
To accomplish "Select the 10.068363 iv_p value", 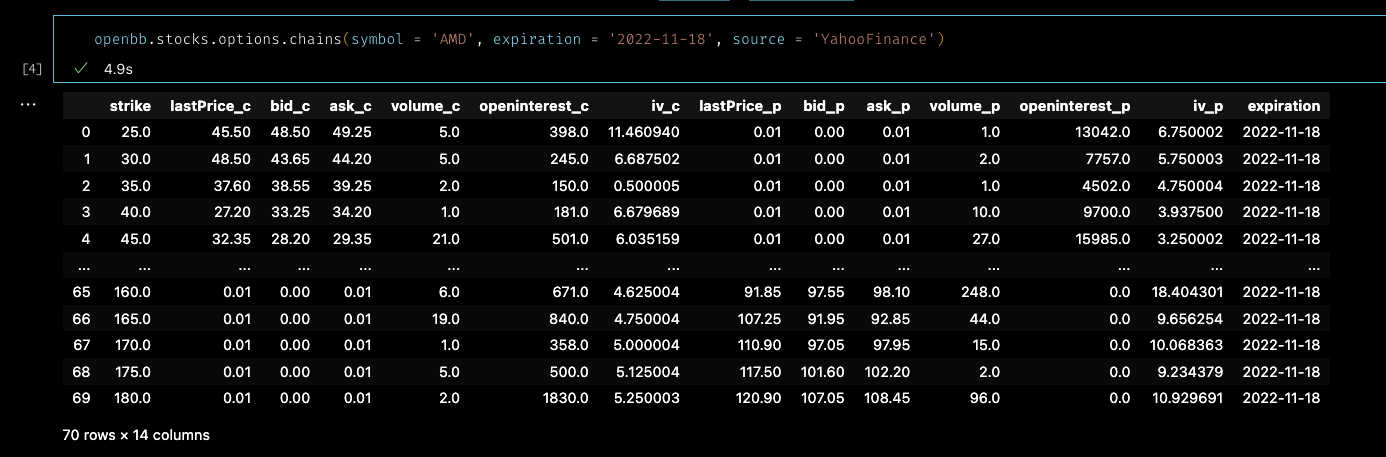I will [1185, 346].
